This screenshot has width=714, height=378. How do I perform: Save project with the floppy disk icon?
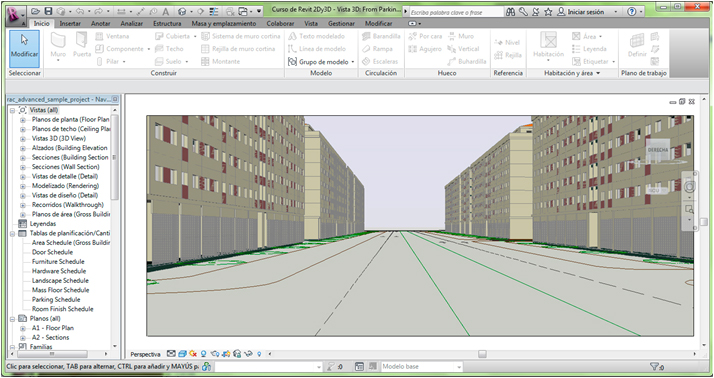[x=48, y=11]
